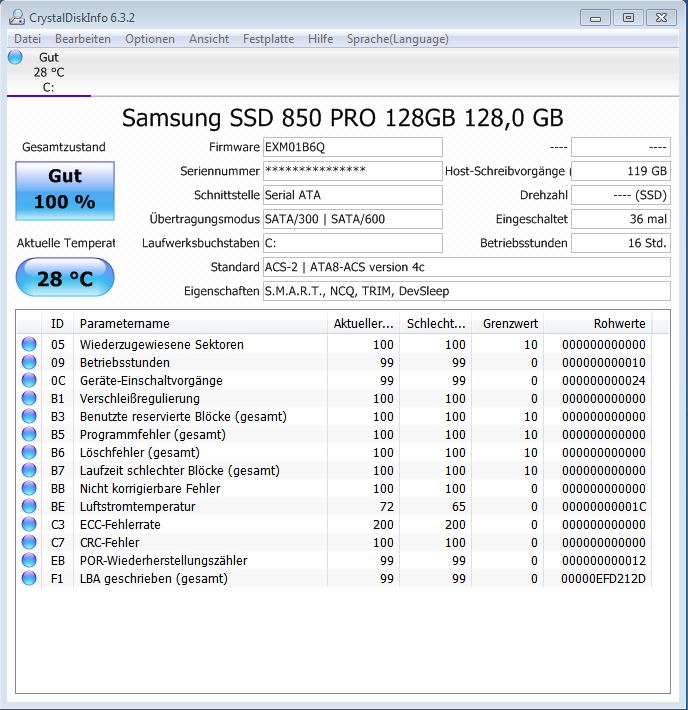Image resolution: width=688 pixels, height=710 pixels.
Task: Click the Gesamtzustand label
Action: 64,147
